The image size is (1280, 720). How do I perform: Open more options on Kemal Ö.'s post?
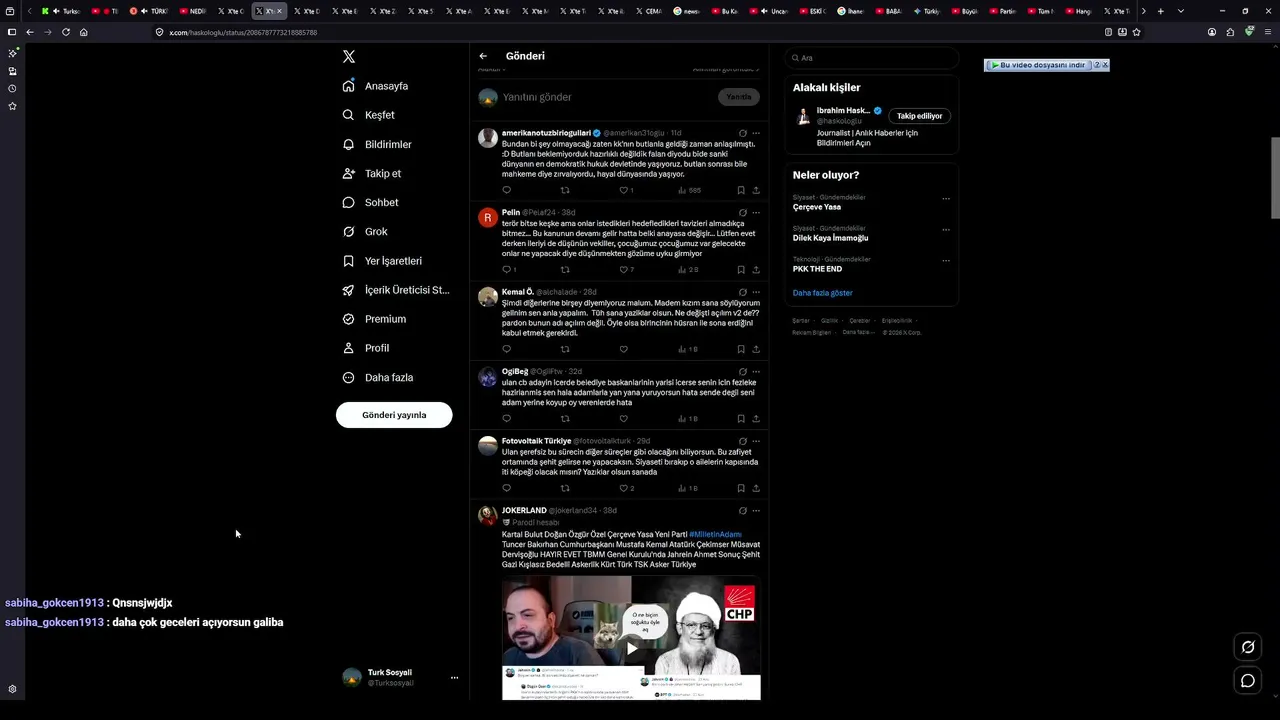click(x=756, y=292)
